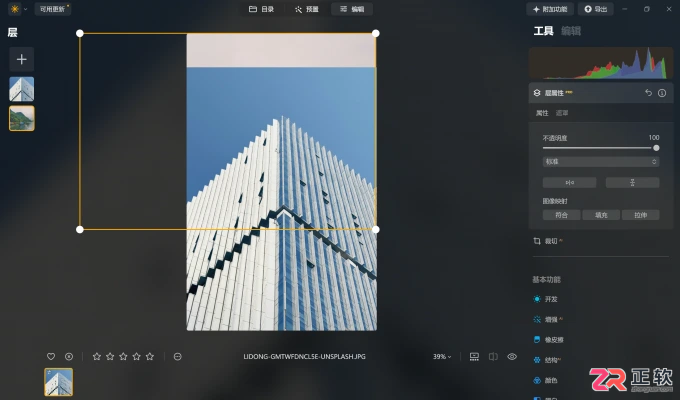680x400 pixels.
Task: Toggle the preview eye icon
Action: click(x=512, y=357)
